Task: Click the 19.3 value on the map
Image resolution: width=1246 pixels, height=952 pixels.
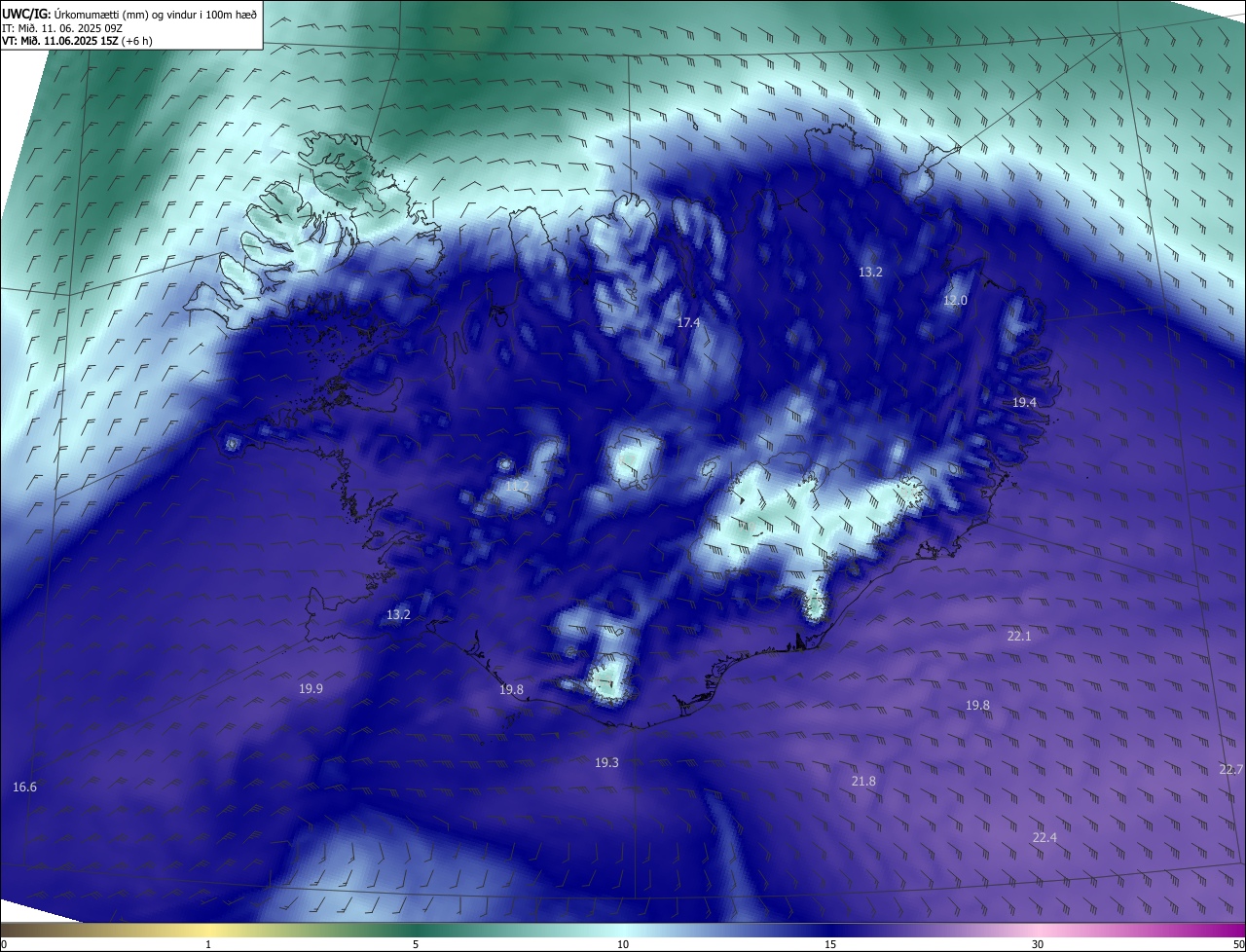Action: click(606, 762)
